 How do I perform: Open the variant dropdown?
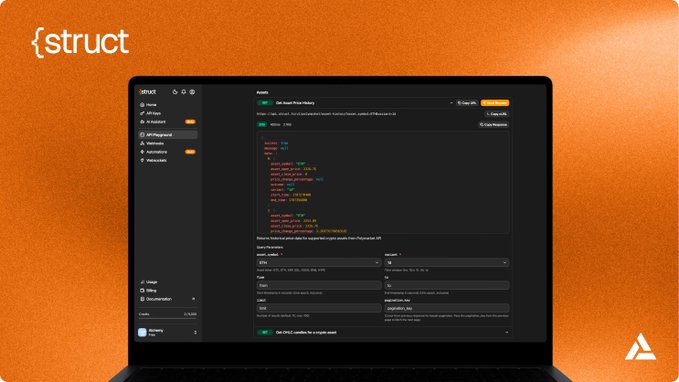447,263
